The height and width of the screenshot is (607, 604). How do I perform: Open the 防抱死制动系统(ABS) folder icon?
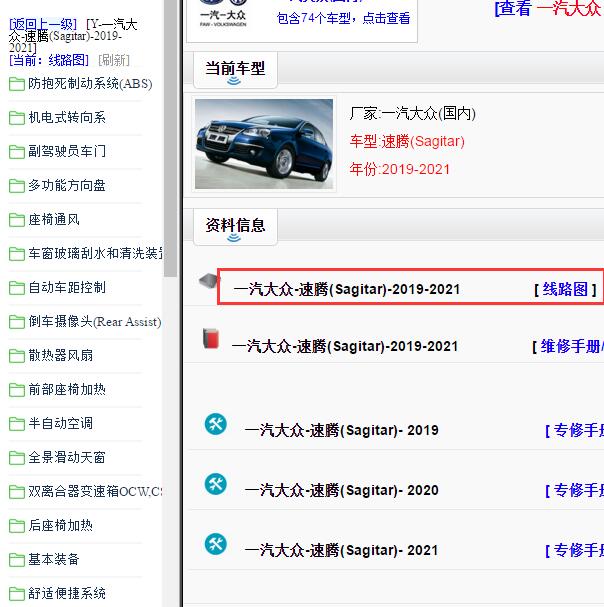[x=17, y=84]
